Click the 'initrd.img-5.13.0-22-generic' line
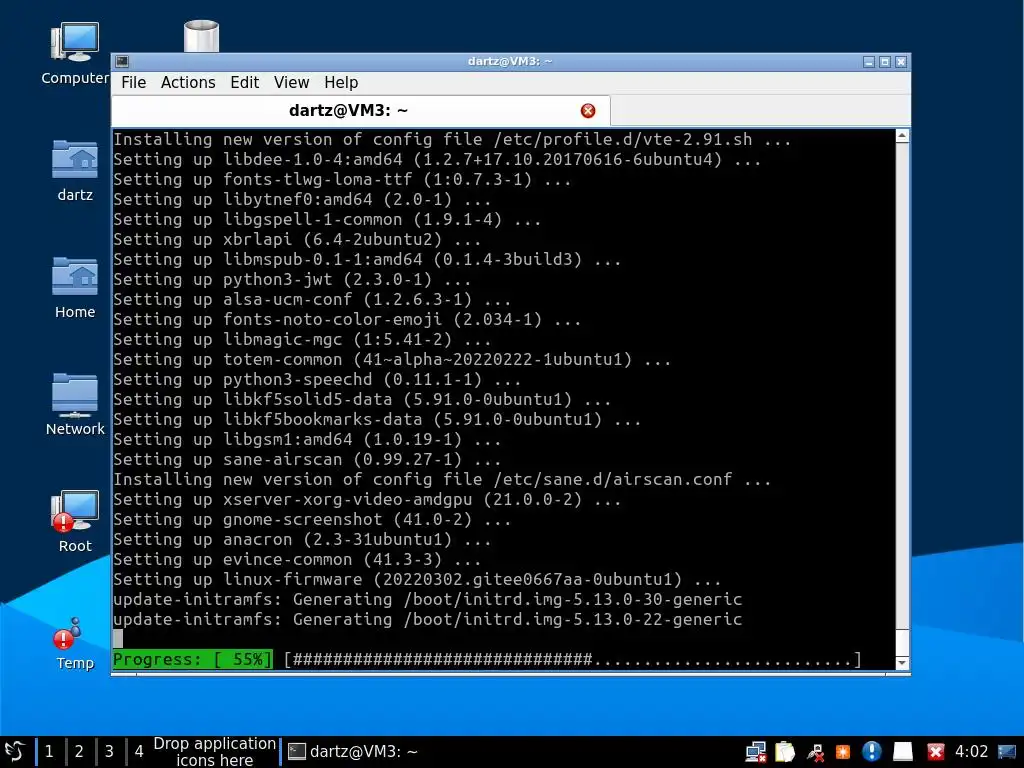The width and height of the screenshot is (1024, 768). coord(427,619)
